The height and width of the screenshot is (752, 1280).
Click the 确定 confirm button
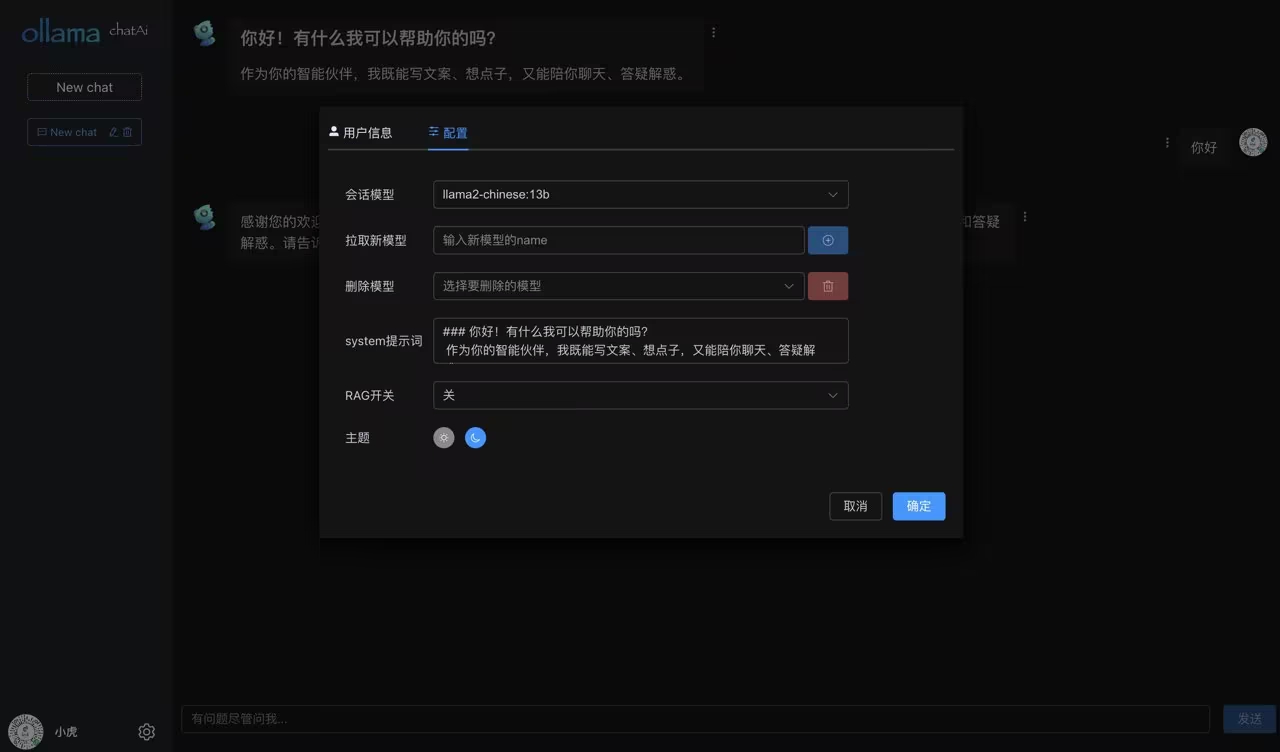tap(918, 506)
